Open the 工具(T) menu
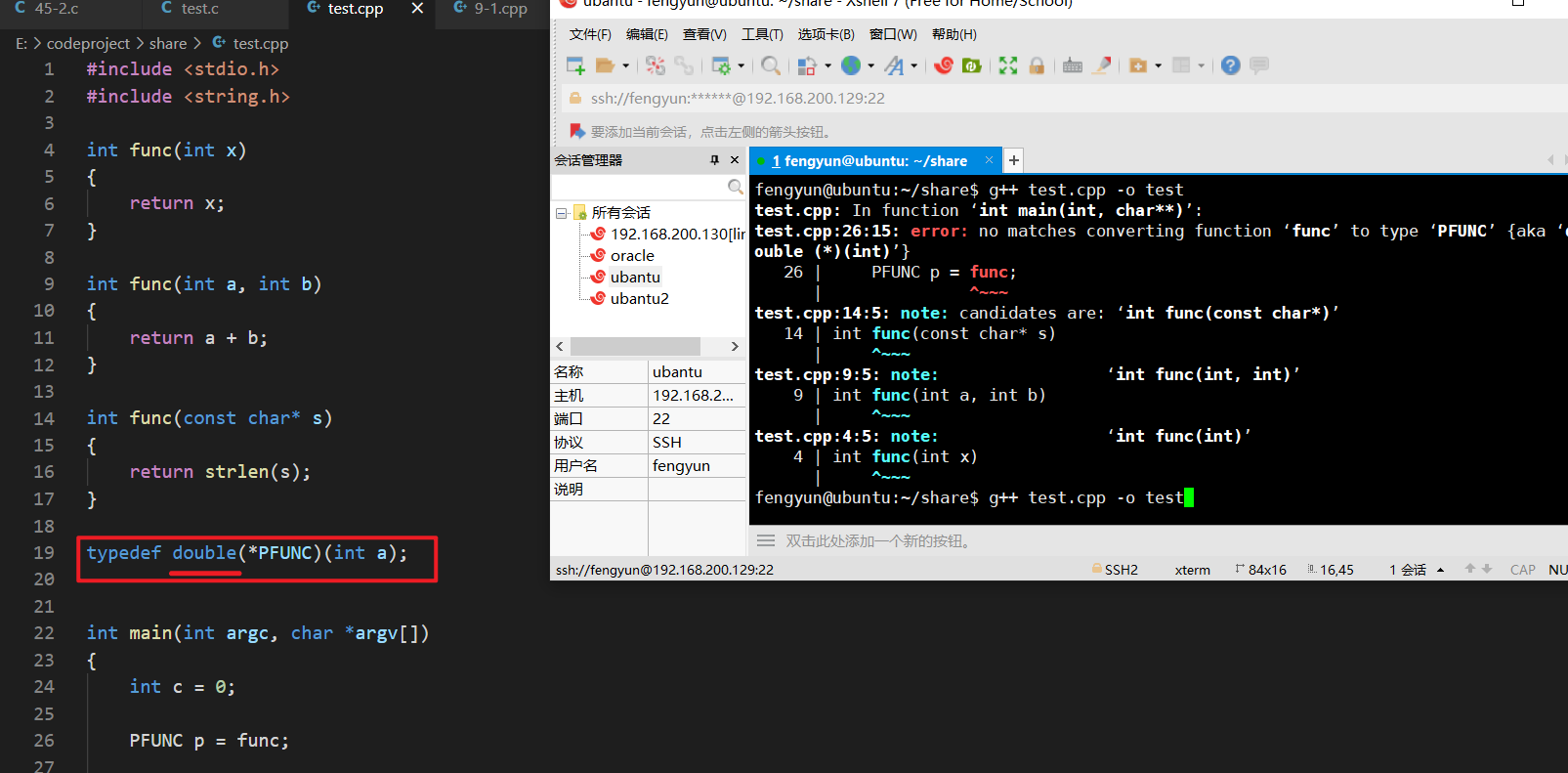The width and height of the screenshot is (1568, 773). (762, 34)
